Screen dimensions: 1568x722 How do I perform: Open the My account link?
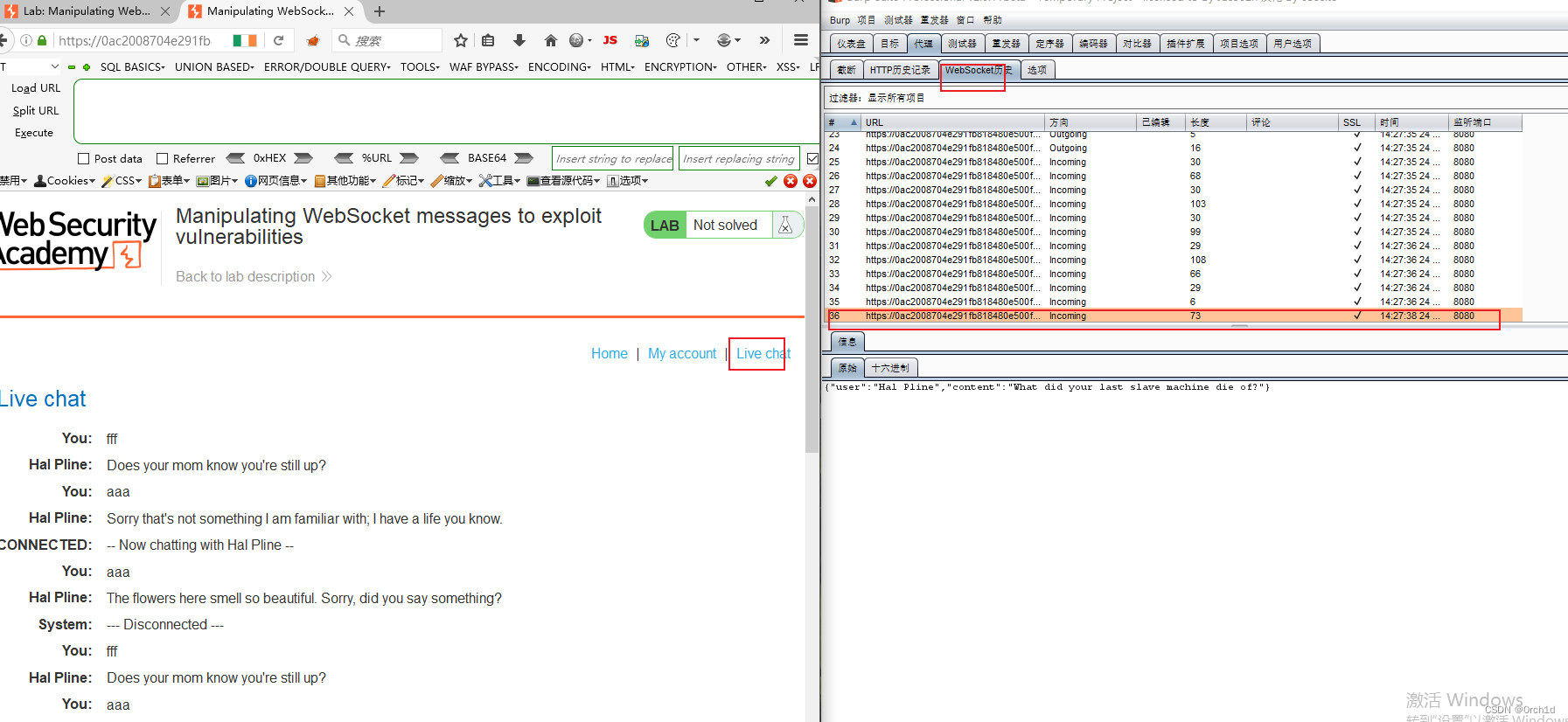coord(682,353)
